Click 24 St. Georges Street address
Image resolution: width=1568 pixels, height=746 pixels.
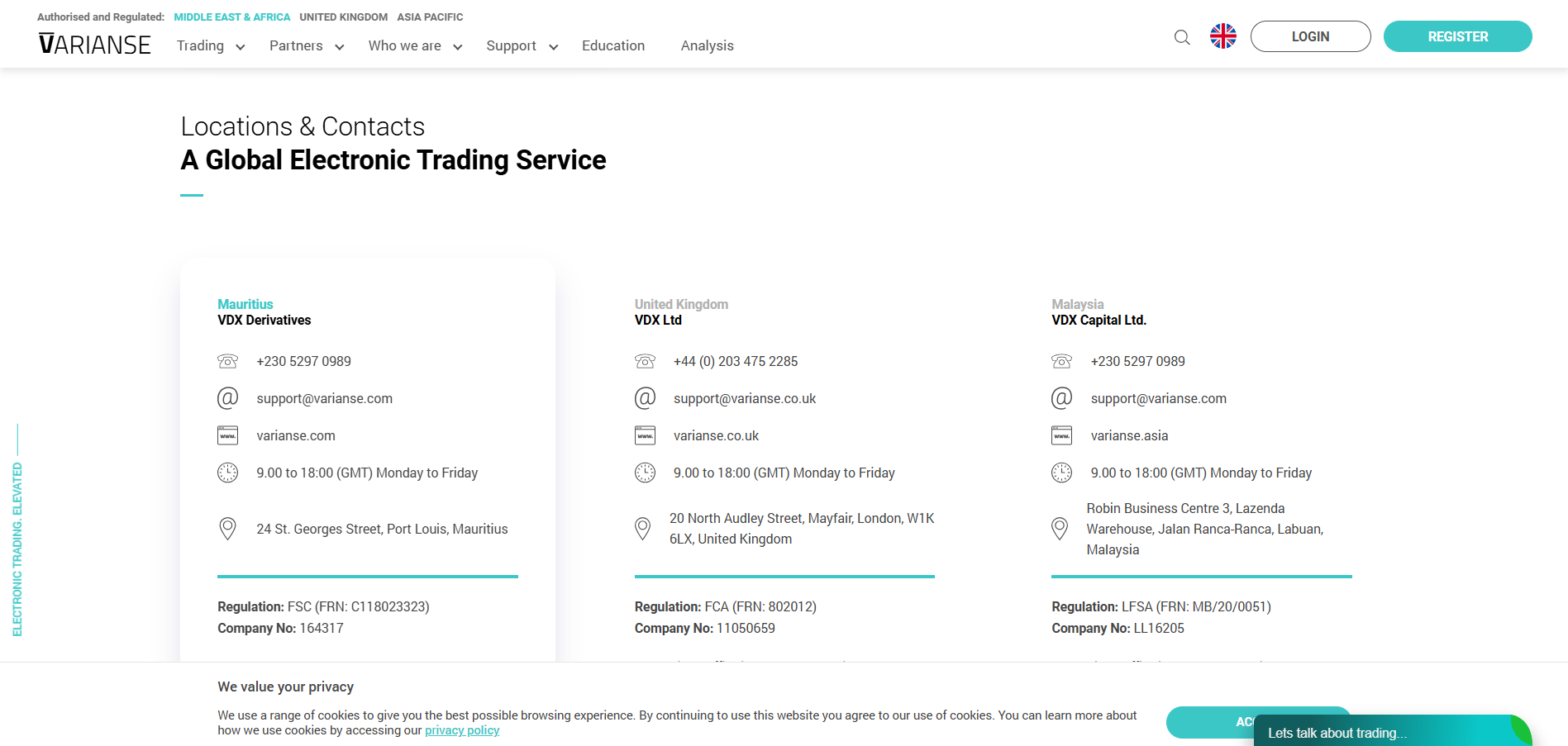tap(382, 529)
